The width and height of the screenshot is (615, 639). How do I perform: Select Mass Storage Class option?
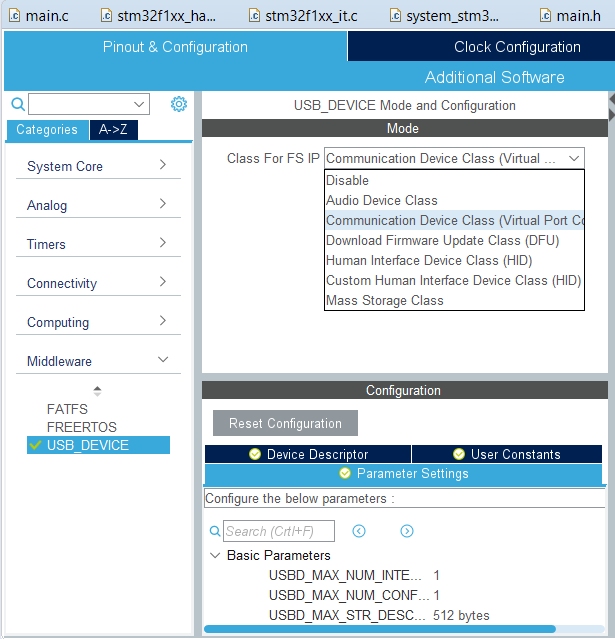pos(384,300)
